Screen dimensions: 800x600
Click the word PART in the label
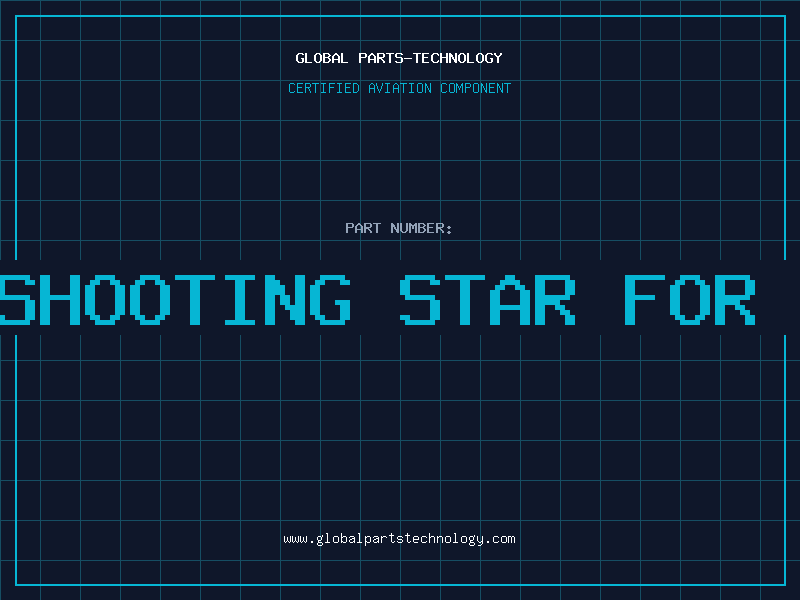point(363,228)
